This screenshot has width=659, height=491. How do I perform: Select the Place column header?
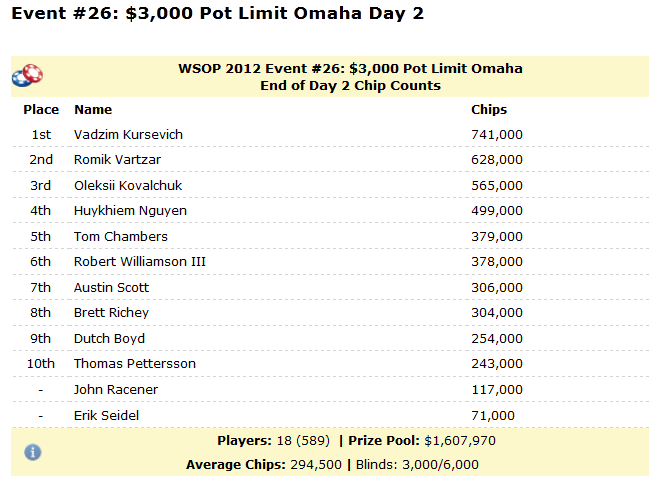point(41,110)
